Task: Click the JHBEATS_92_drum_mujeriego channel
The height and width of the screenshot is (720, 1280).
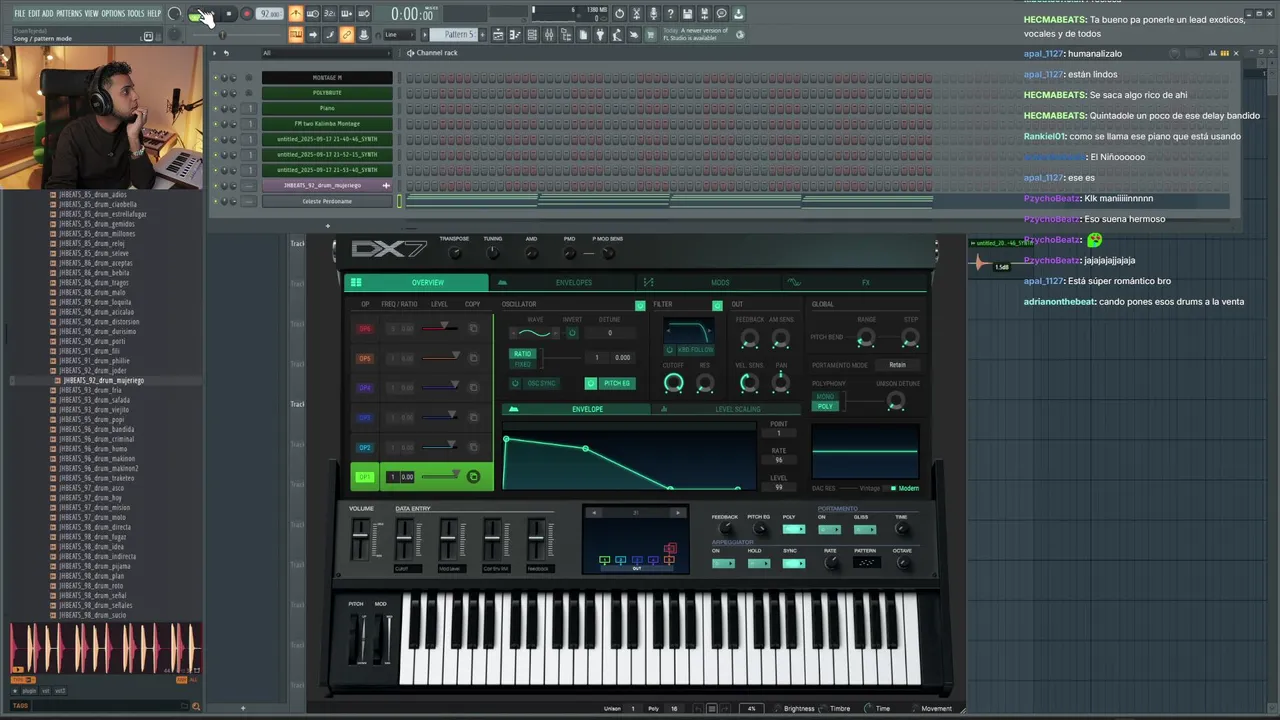Action: (x=327, y=185)
